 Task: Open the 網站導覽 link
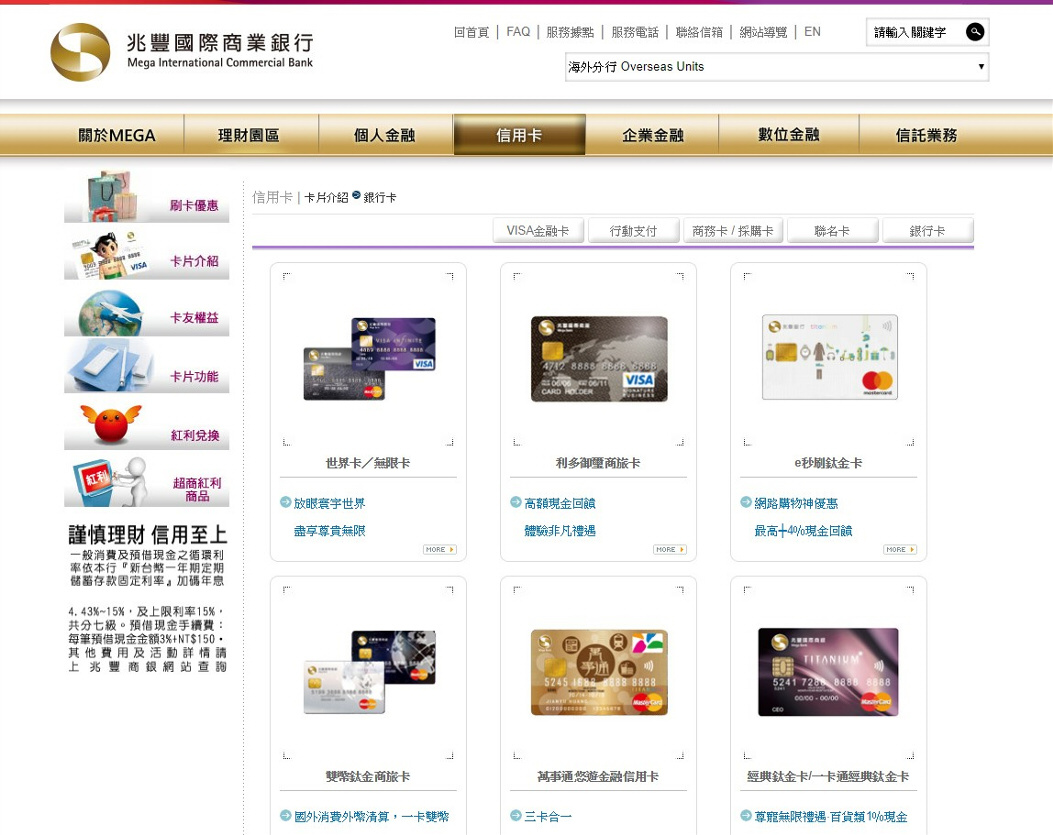click(x=763, y=32)
